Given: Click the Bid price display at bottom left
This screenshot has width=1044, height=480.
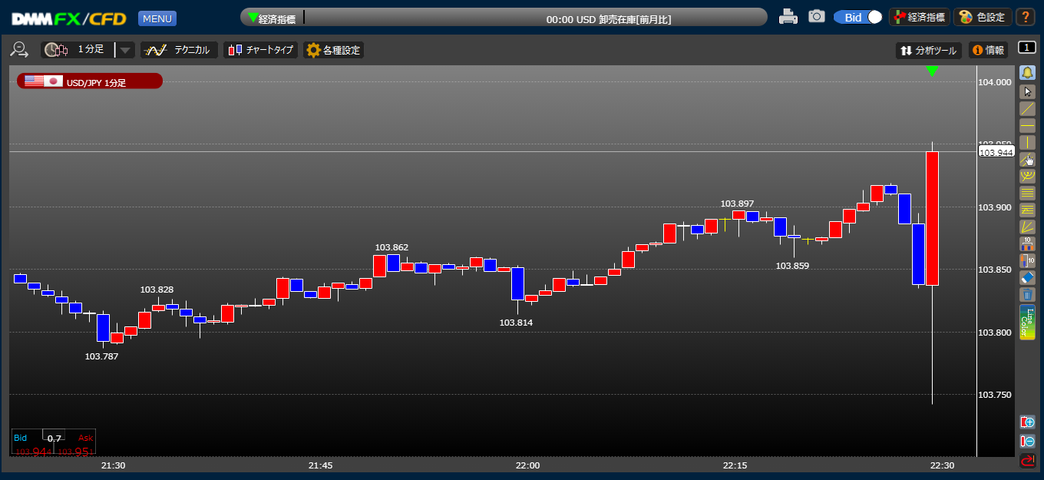Looking at the screenshot, I should 32,452.
